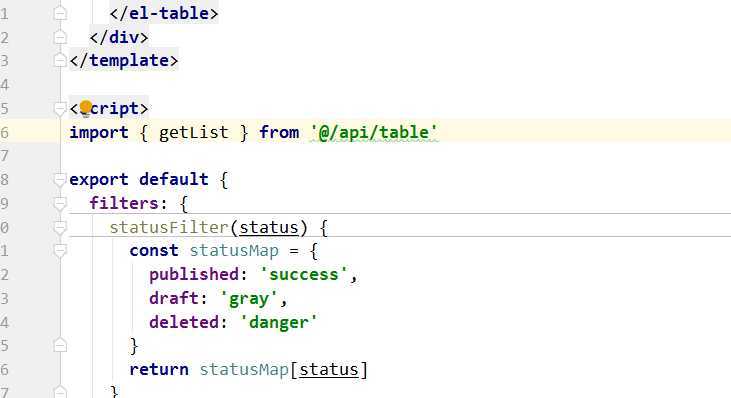This screenshot has height=398, width=731.
Task: Click fold marker beside closing template tag
Action: [60, 60]
